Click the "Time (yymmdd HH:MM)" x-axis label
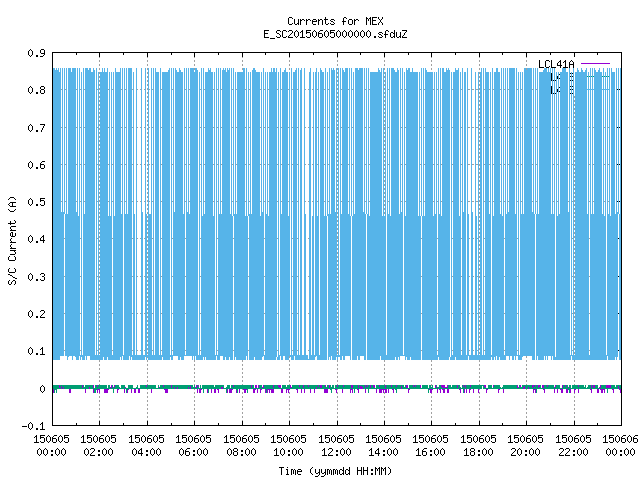Screen dimensions: 640x480 click(x=335, y=471)
